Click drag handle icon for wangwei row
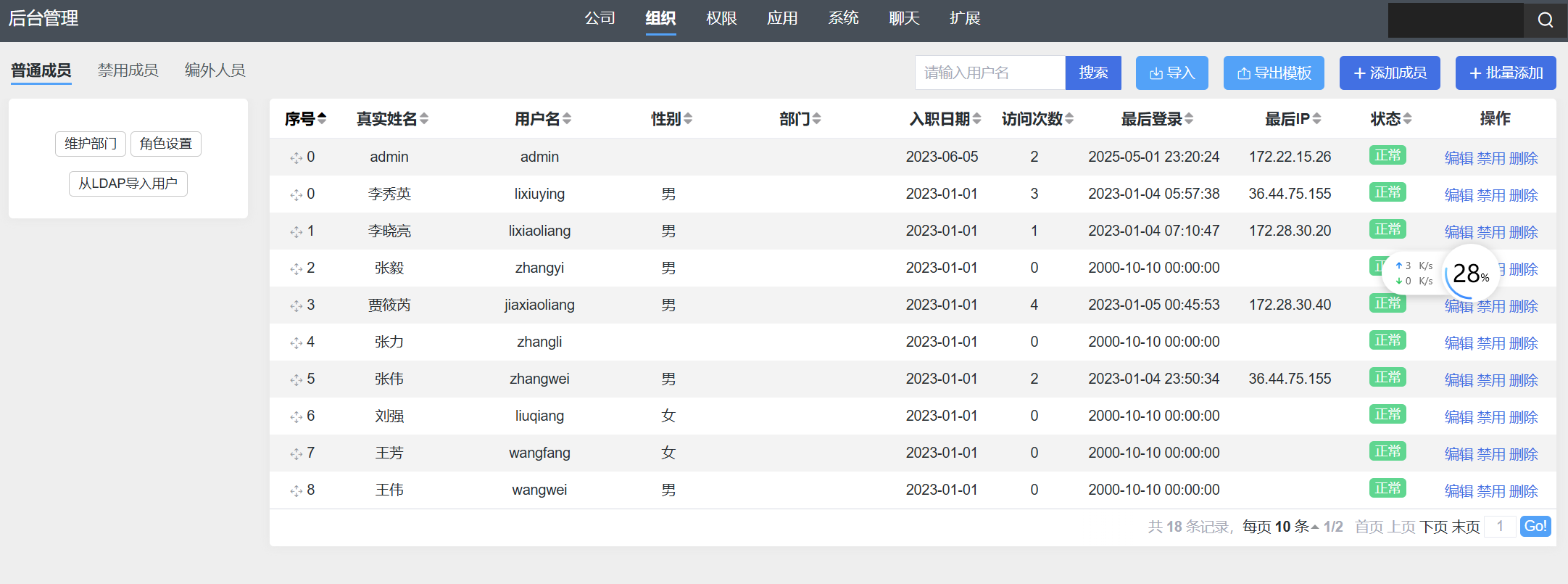 point(296,490)
